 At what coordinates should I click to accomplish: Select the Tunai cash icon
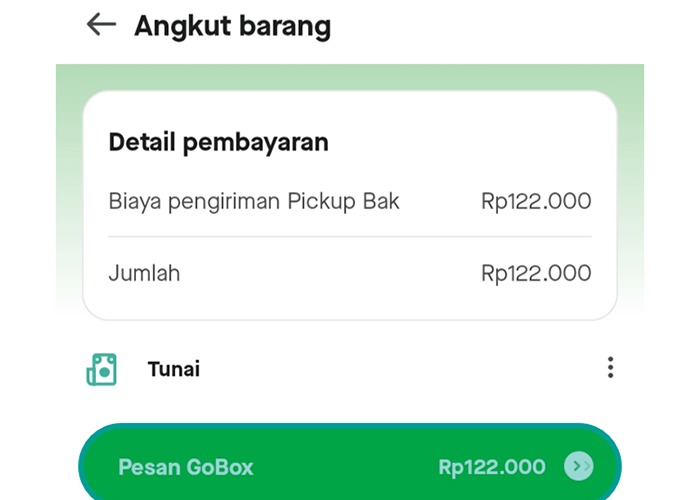click(102, 369)
